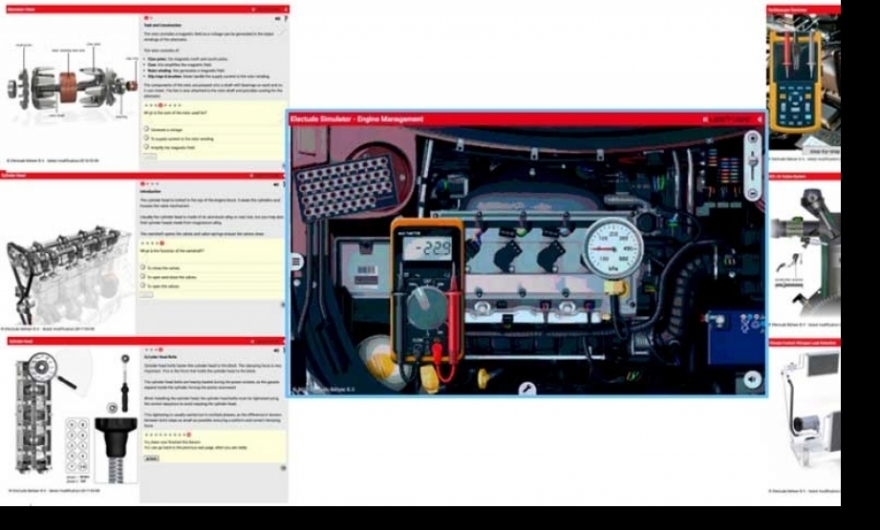Screen dimensions: 880x530
Task: Click the round pressure gauge on engine
Action: pos(612,247)
